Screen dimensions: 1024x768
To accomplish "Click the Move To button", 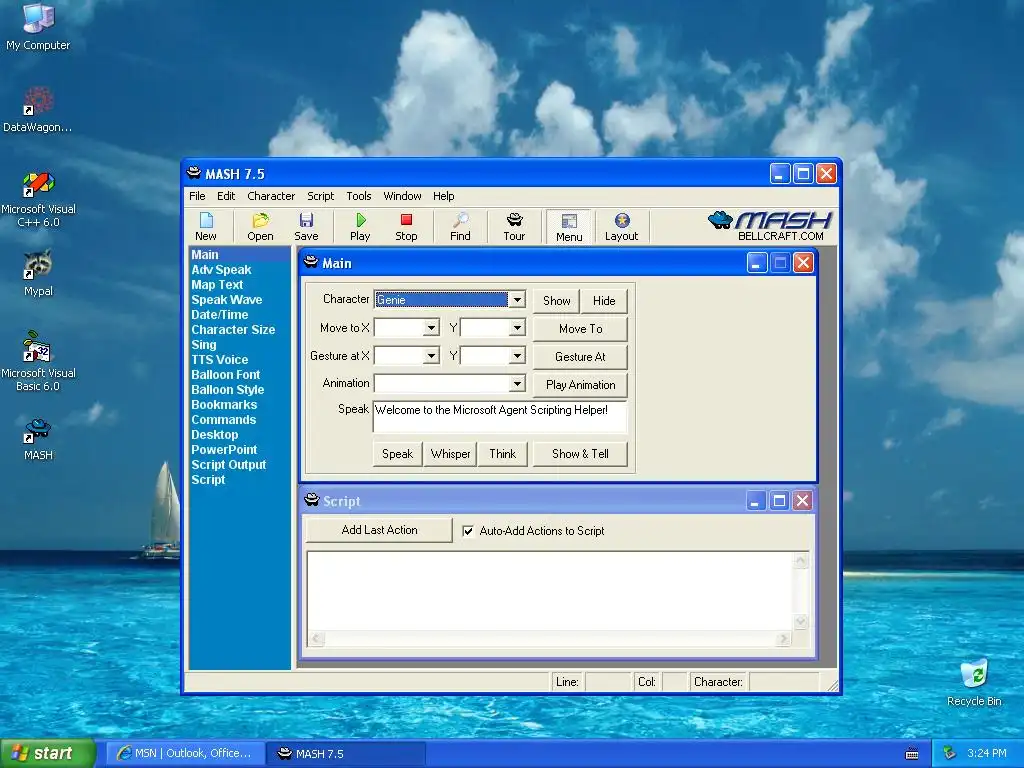I will coord(581,328).
